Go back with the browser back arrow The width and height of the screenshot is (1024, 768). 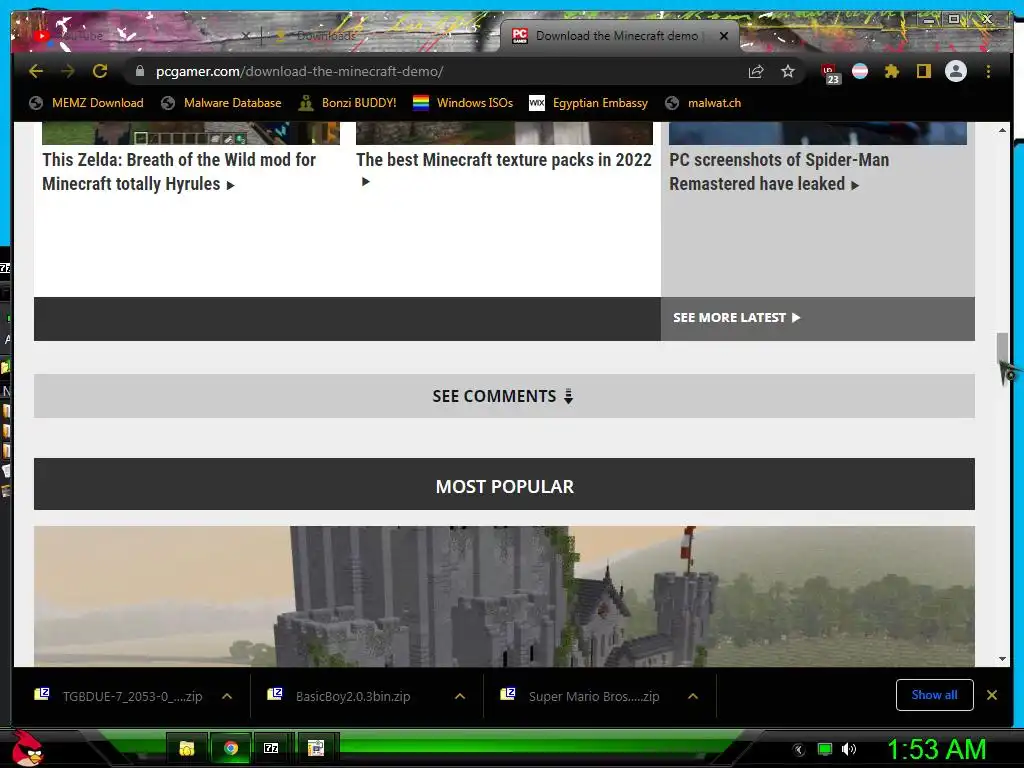pos(36,71)
